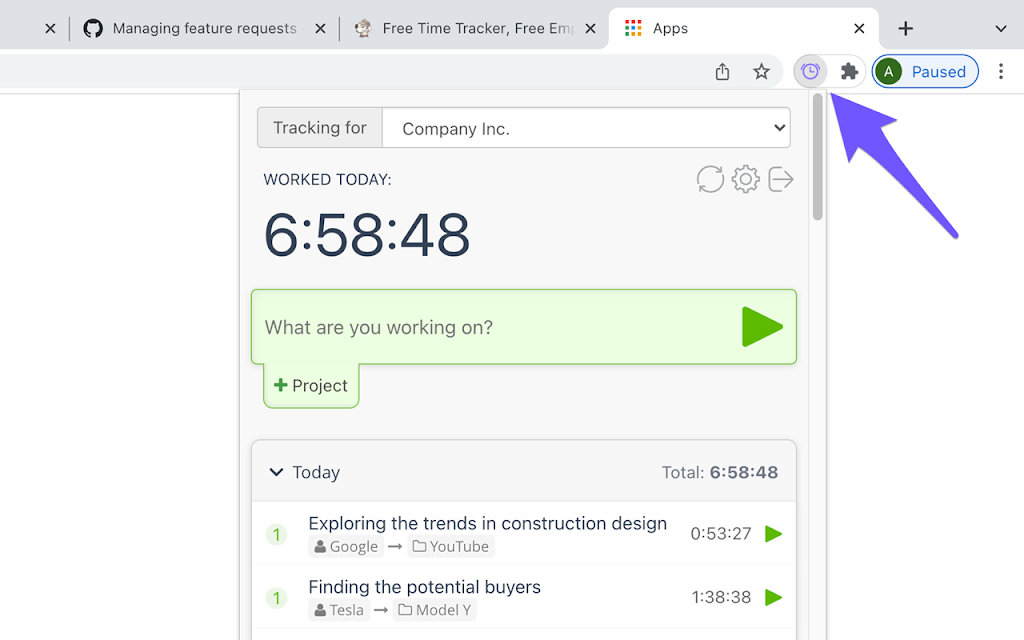Click the share page icon
The image size is (1024, 640).
click(722, 71)
